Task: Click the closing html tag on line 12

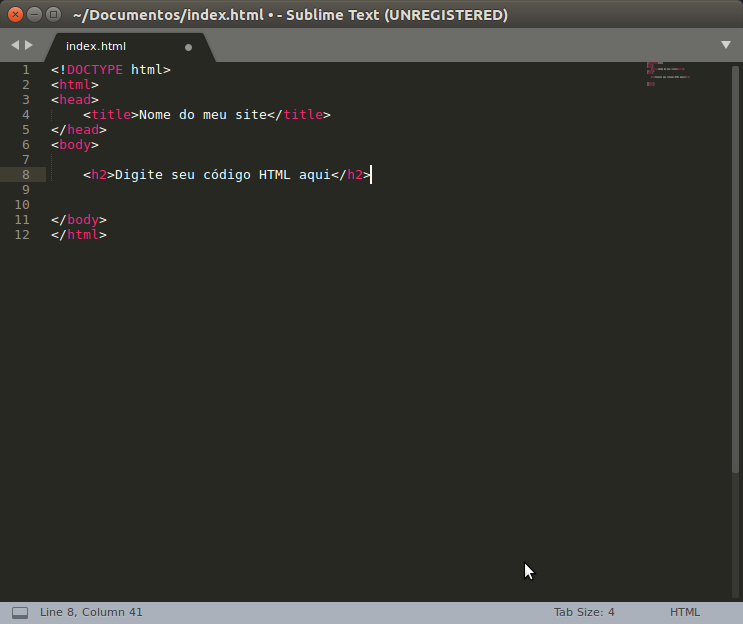Action: [79, 235]
